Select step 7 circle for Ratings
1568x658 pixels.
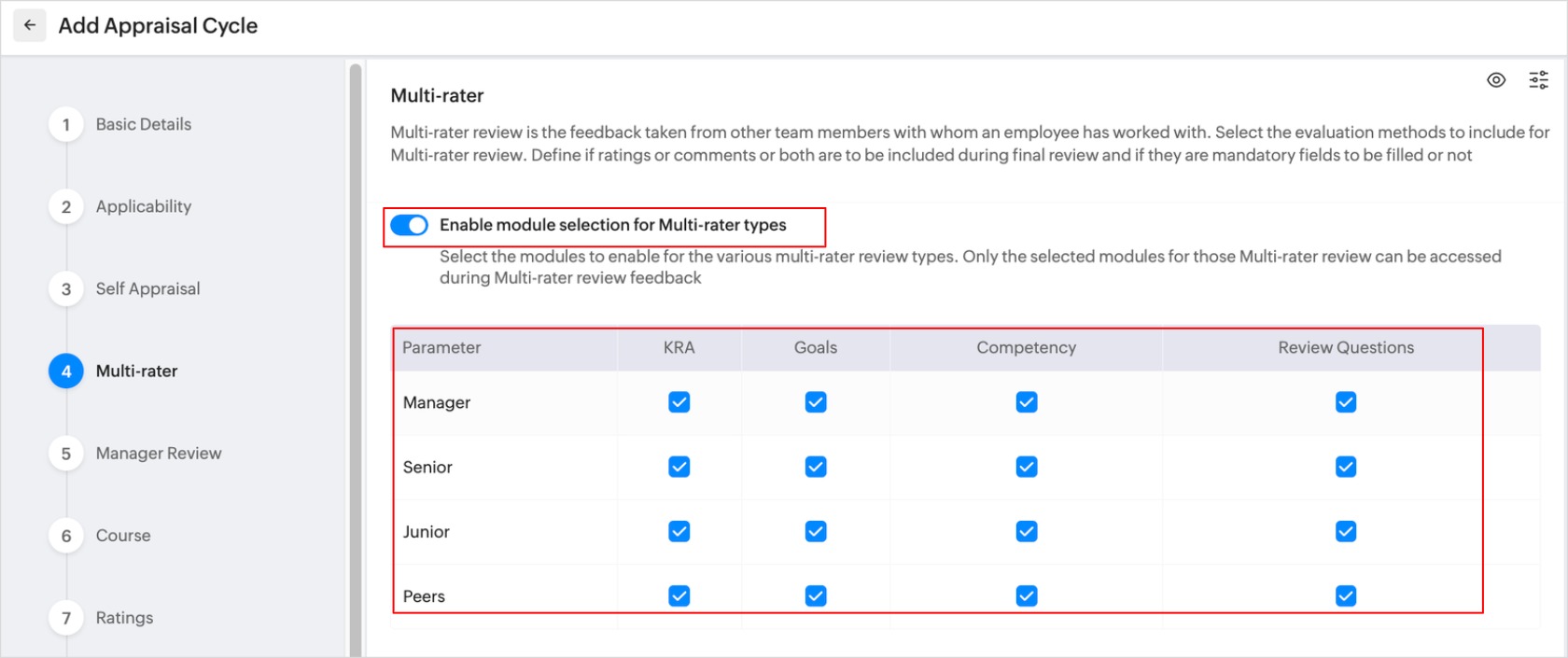point(66,617)
